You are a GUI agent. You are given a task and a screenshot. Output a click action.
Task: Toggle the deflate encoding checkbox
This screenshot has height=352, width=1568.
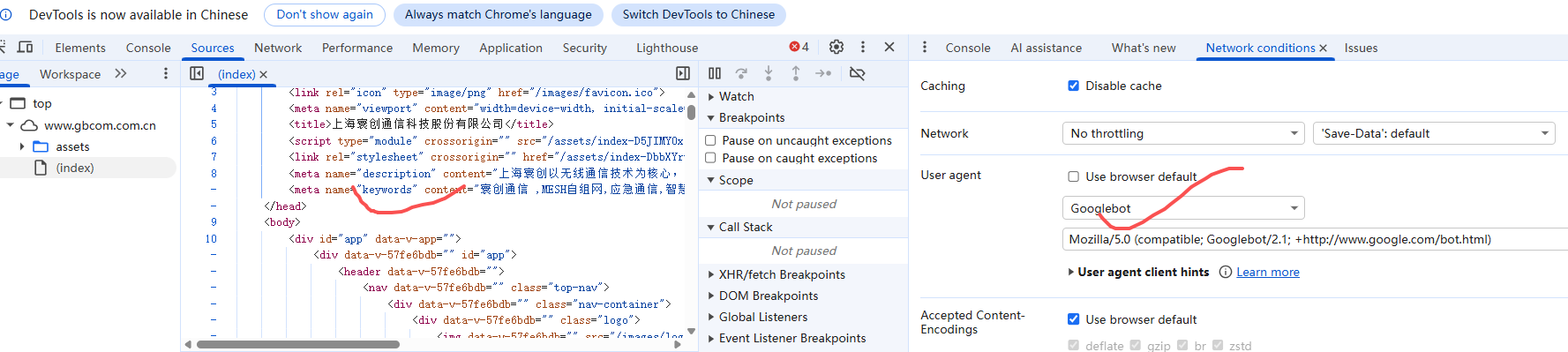1074,345
